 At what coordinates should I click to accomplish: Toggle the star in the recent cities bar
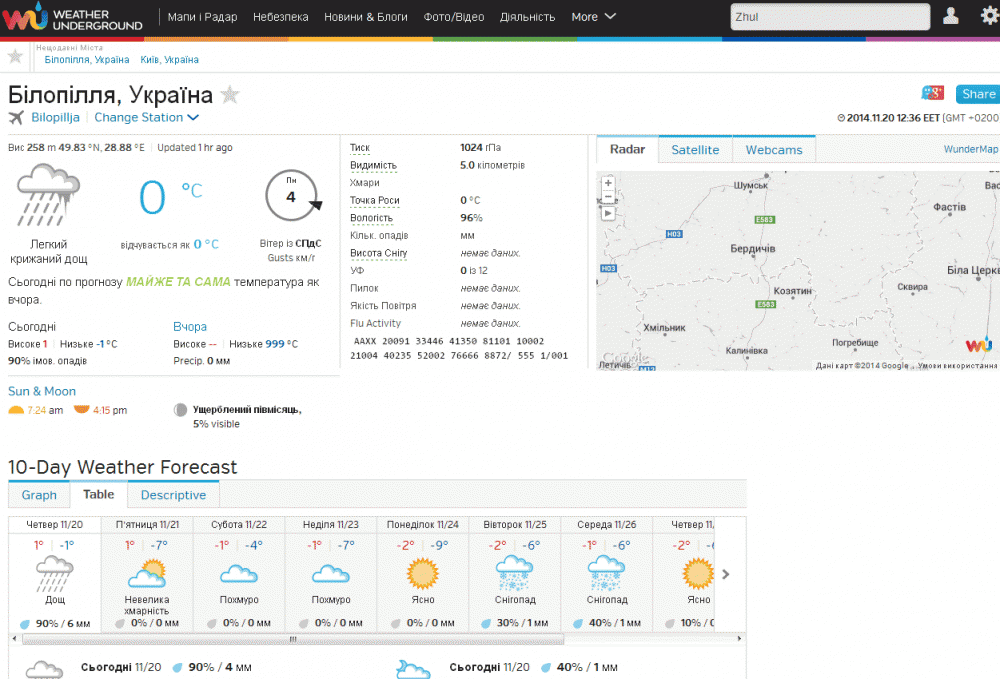click(x=15, y=56)
